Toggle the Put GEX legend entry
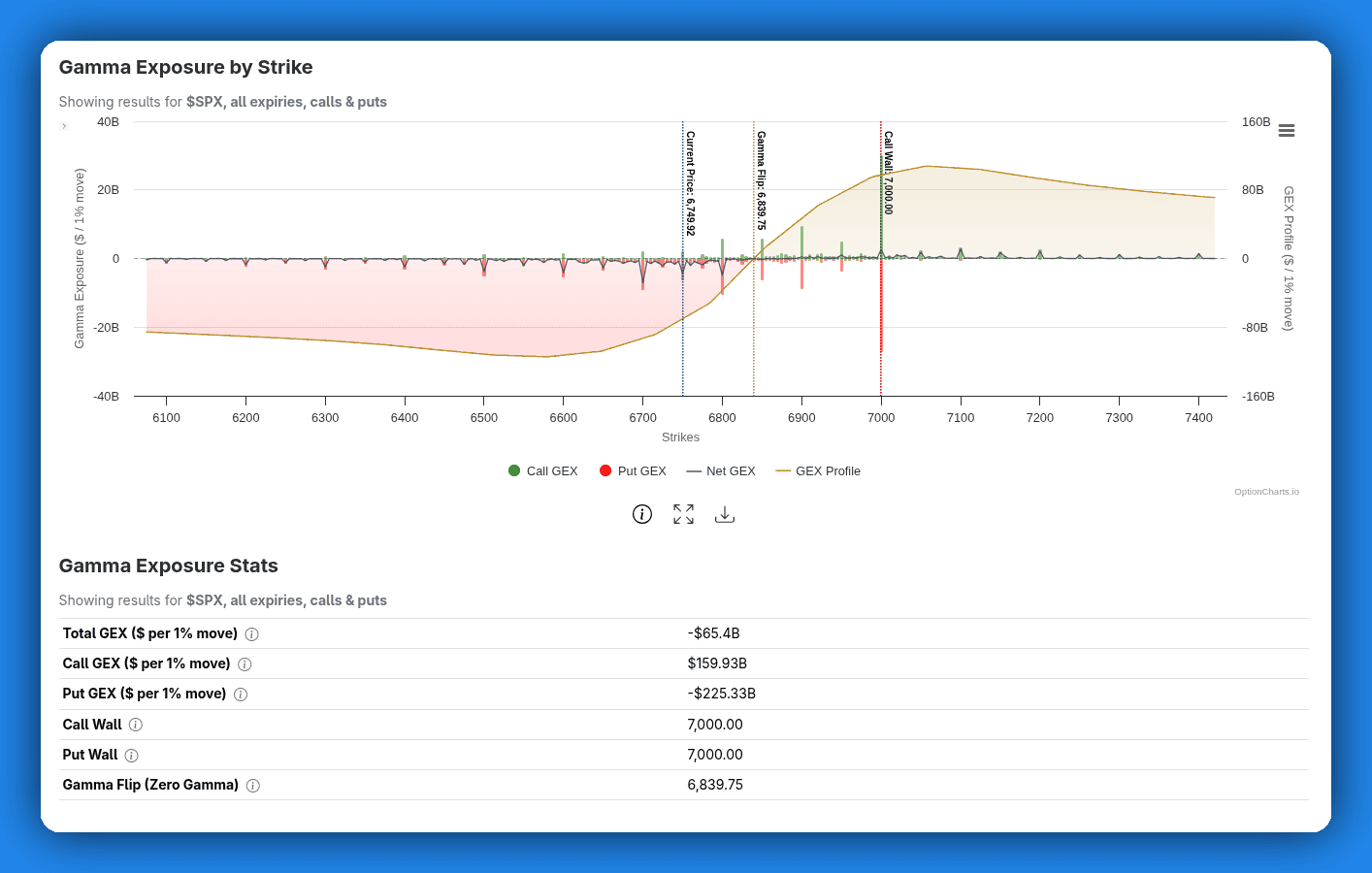Image resolution: width=1372 pixels, height=873 pixels. 633,470
